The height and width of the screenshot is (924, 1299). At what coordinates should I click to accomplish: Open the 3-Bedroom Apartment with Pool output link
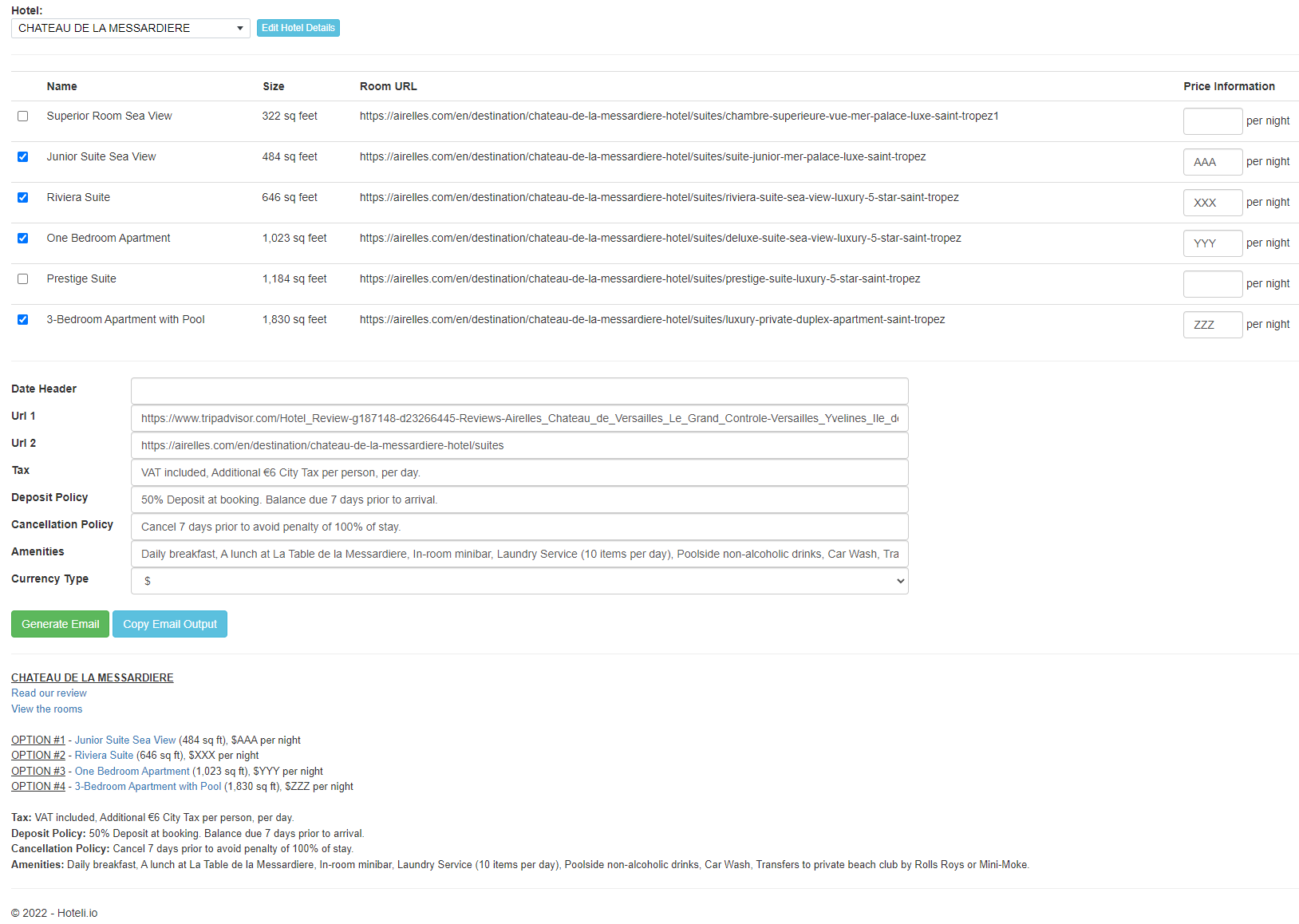[148, 787]
